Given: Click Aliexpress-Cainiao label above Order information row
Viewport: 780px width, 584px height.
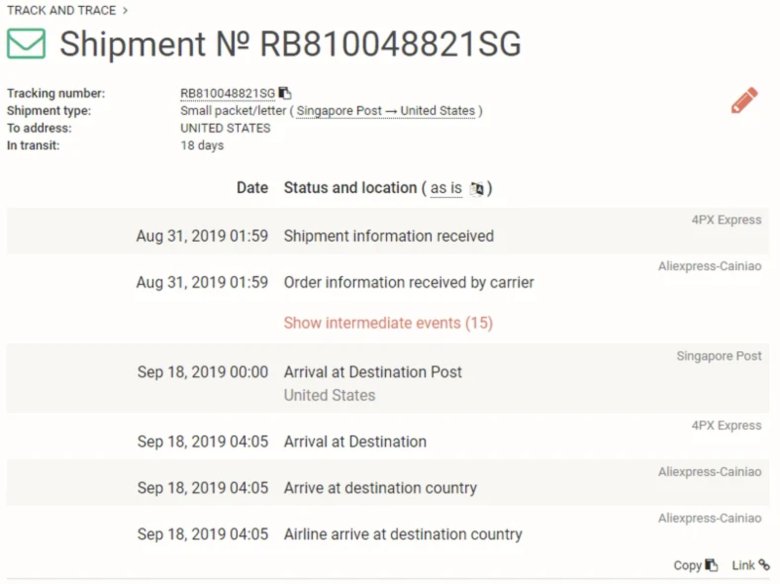Looking at the screenshot, I should (709, 267).
